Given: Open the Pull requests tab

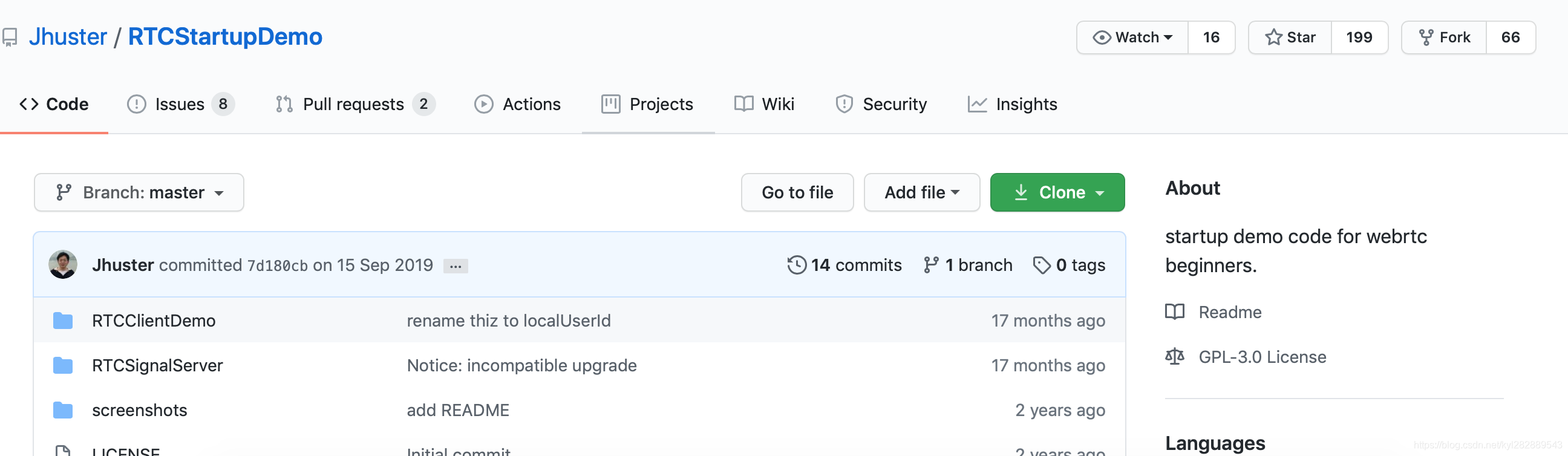Looking at the screenshot, I should click(353, 104).
